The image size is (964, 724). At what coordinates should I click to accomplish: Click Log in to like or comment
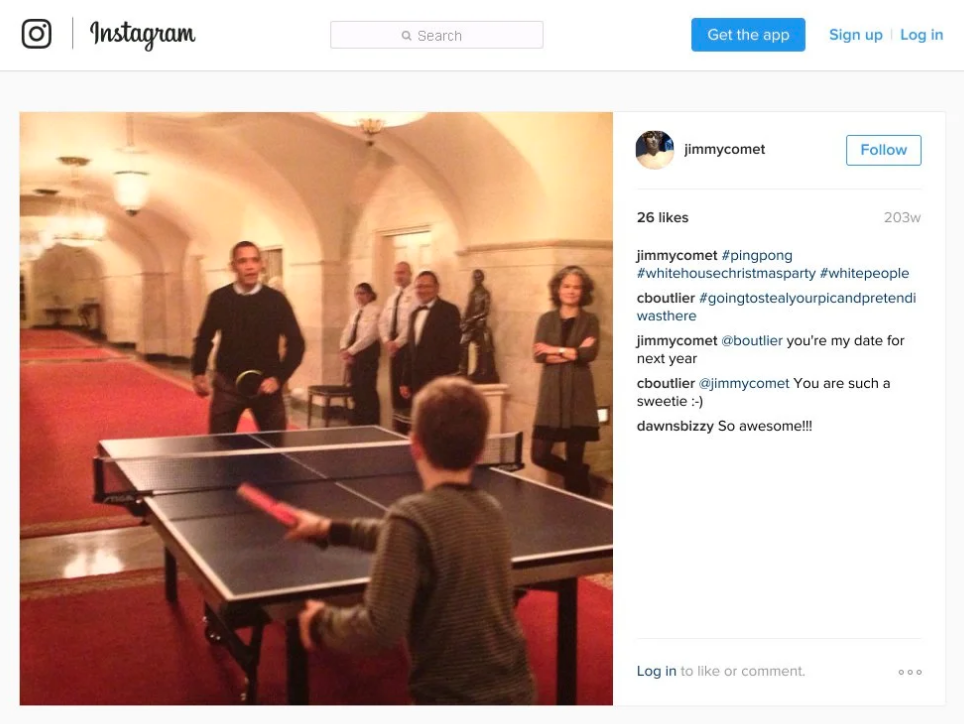[656, 671]
